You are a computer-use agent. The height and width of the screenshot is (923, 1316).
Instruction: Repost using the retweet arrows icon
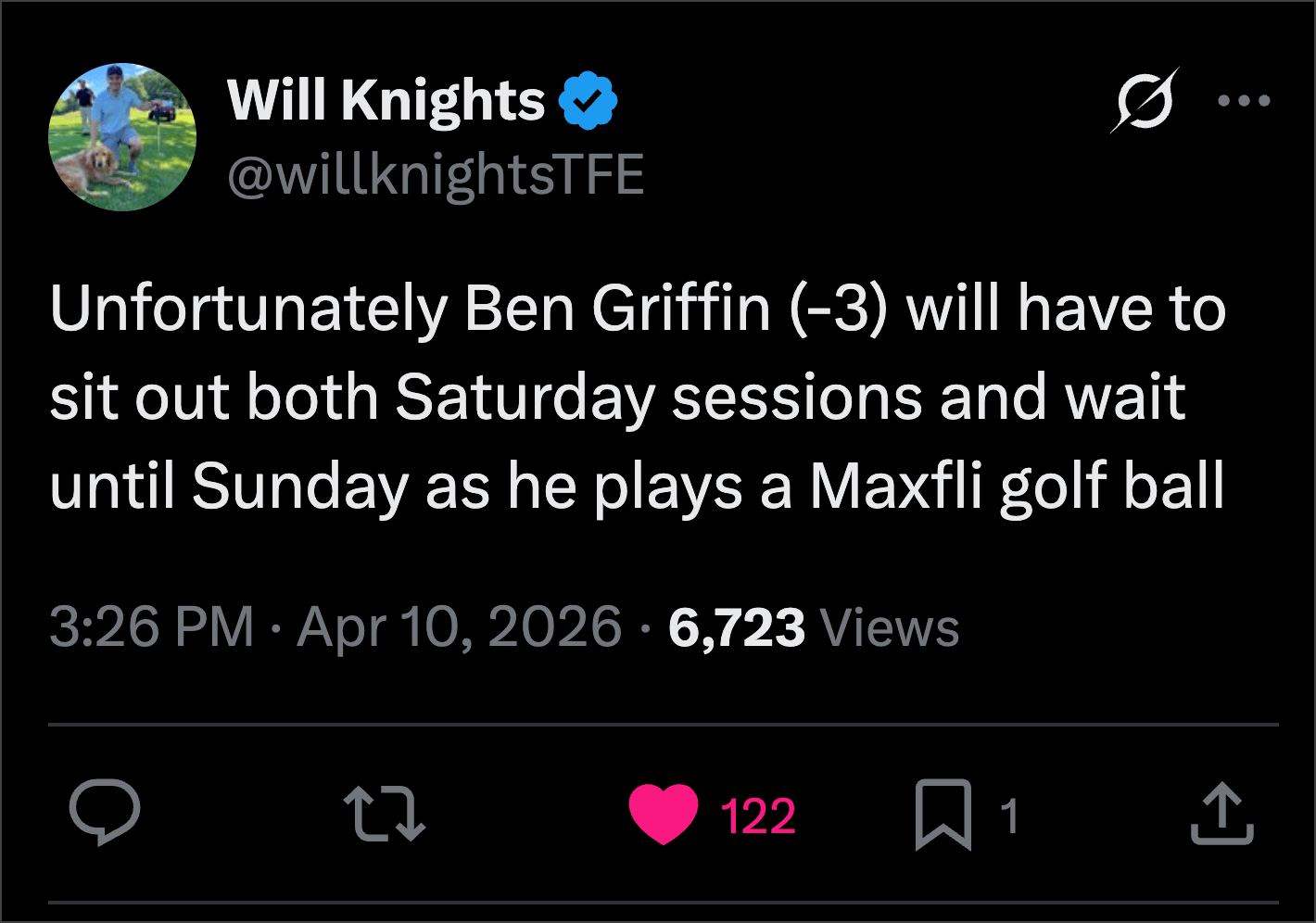384,815
